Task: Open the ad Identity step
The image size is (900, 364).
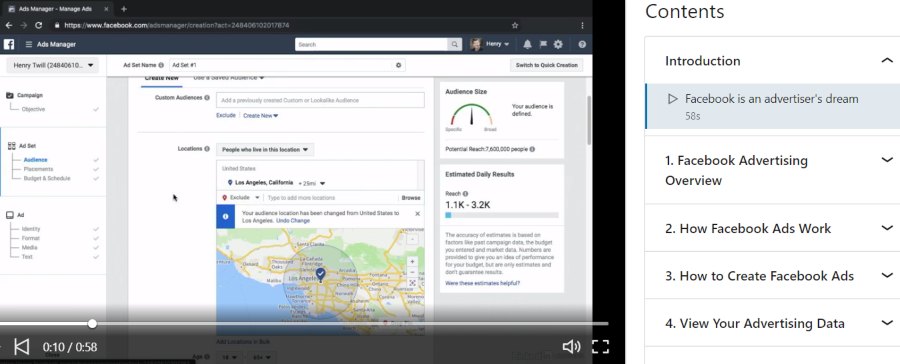Action: click(x=31, y=229)
